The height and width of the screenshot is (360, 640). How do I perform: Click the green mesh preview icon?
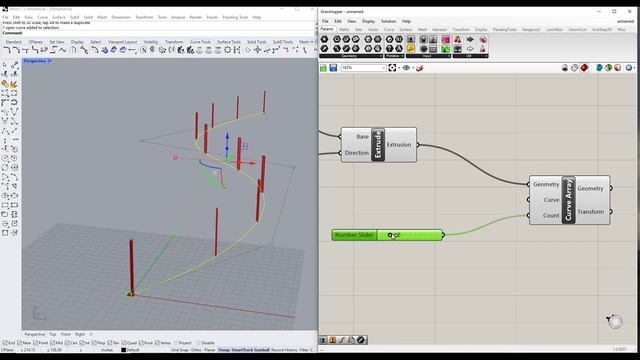(608, 68)
